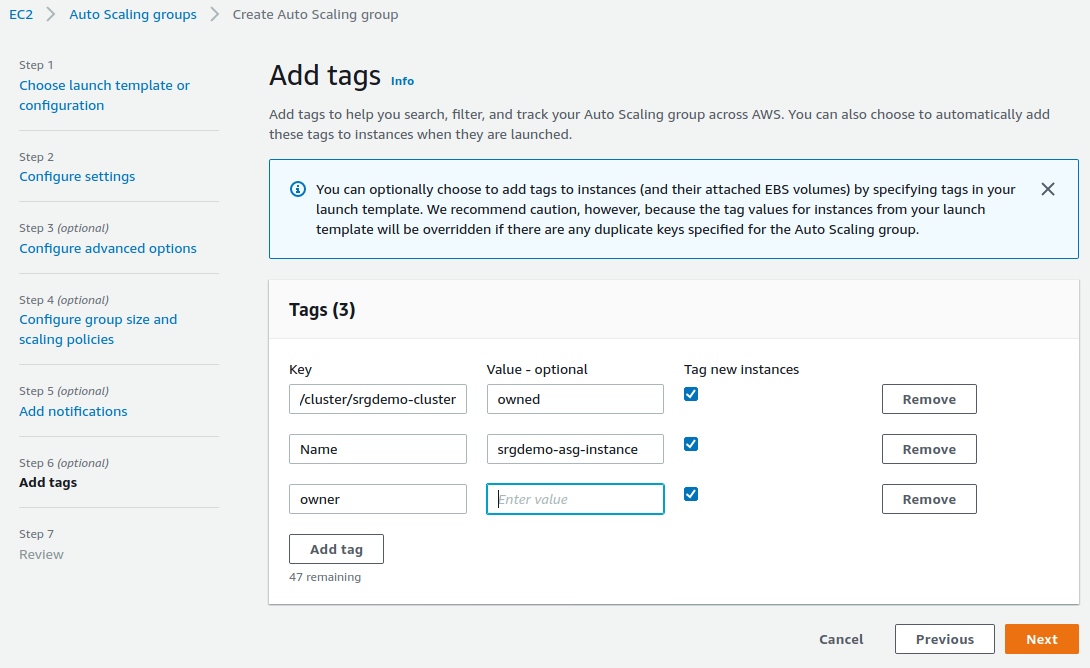Uncheck Tag new instances for cluster tag
This screenshot has height=668, width=1090.
(691, 394)
